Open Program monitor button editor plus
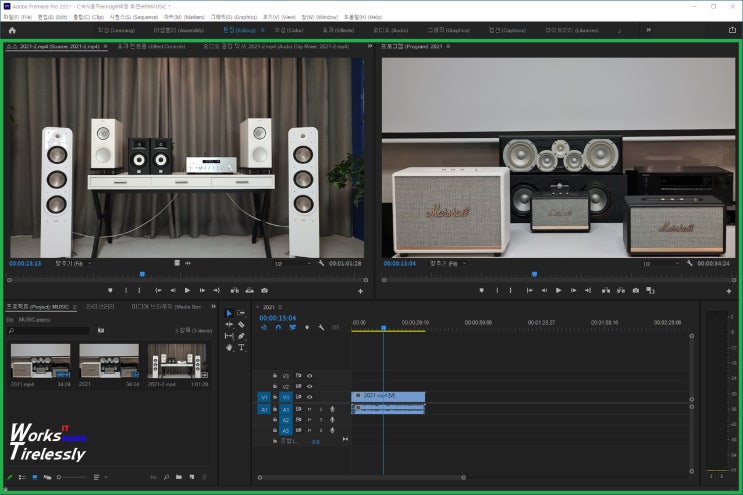This screenshot has width=743, height=495. point(729,291)
